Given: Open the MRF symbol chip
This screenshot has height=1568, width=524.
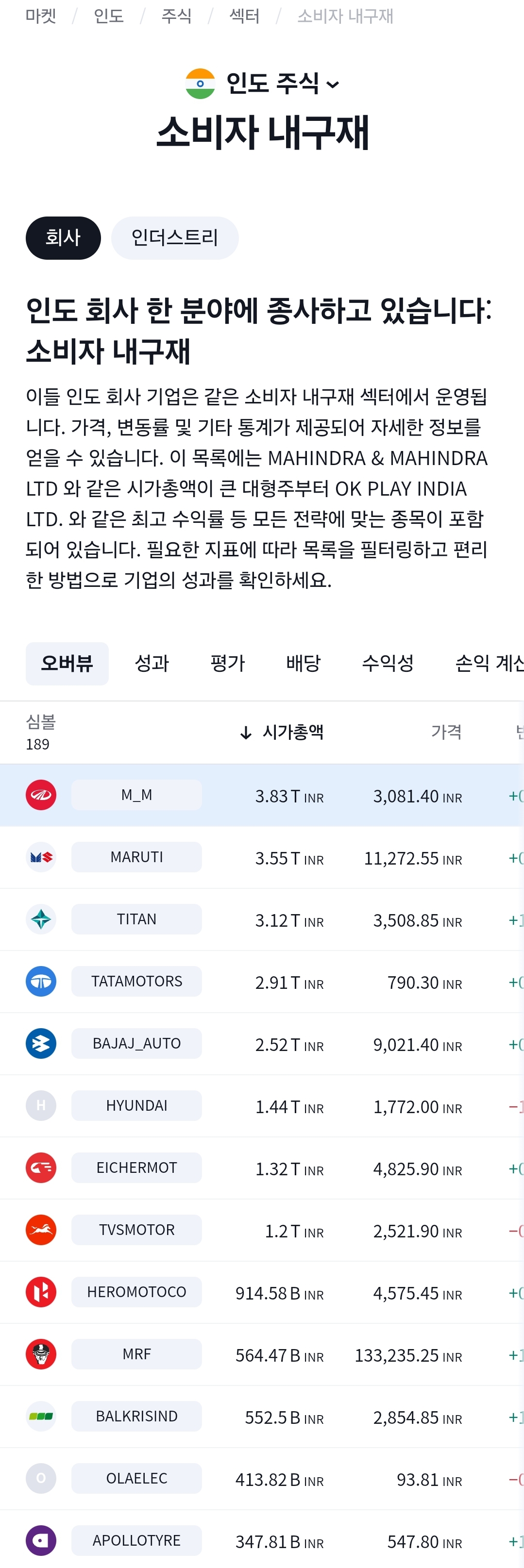Looking at the screenshot, I should point(136,1354).
